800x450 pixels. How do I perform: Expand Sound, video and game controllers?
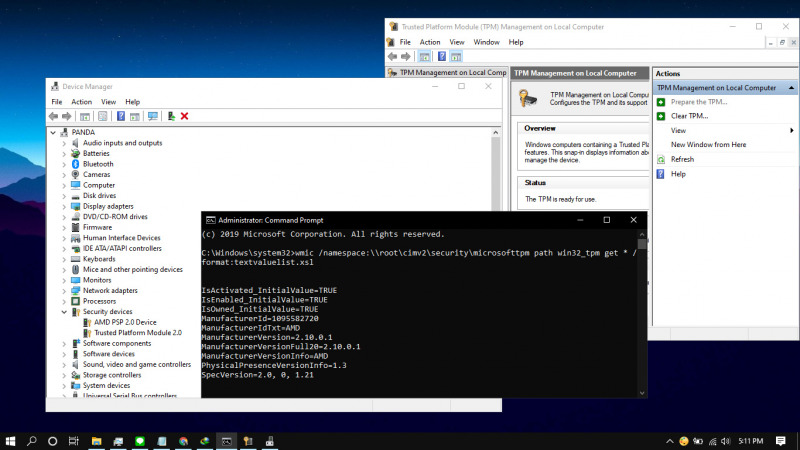click(x=64, y=365)
